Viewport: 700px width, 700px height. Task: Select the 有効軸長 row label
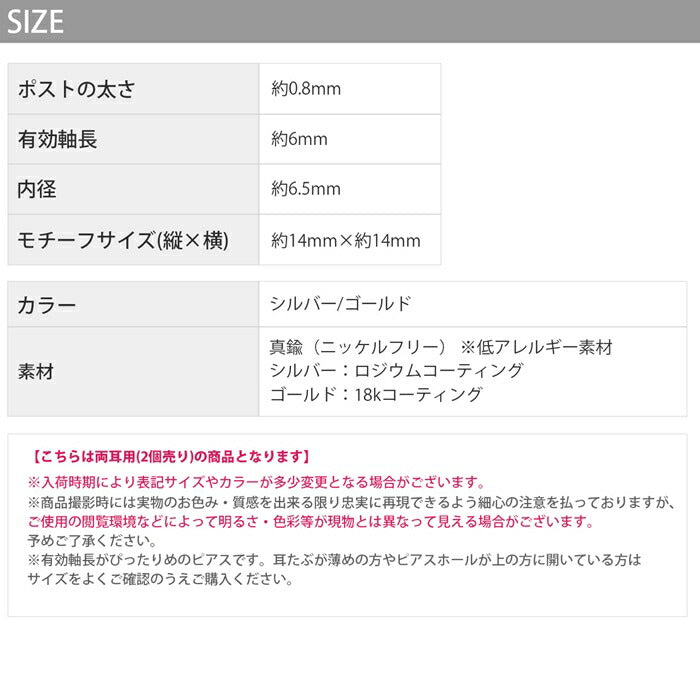pyautogui.click(x=58, y=139)
